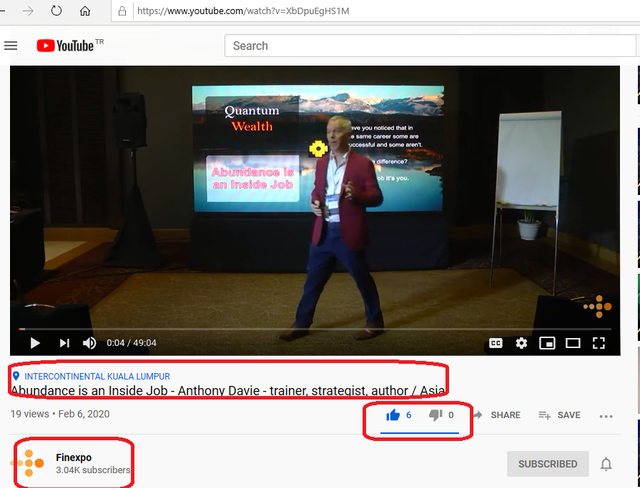Image resolution: width=640 pixels, height=488 pixels.
Task: Open the Finexpo channel avatar
Action: pyautogui.click(x=28, y=463)
